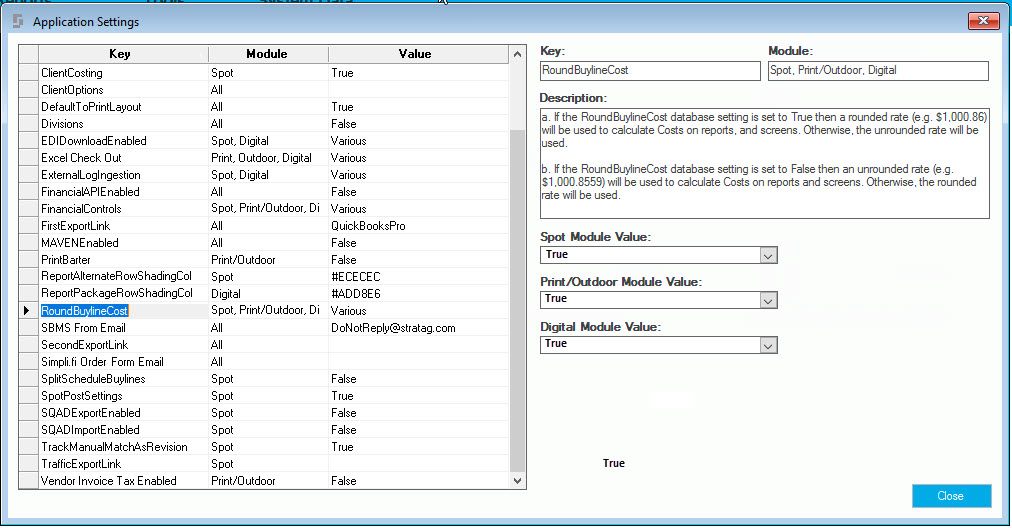Open the Print/Outdoor Module Value dropdown

click(767, 300)
